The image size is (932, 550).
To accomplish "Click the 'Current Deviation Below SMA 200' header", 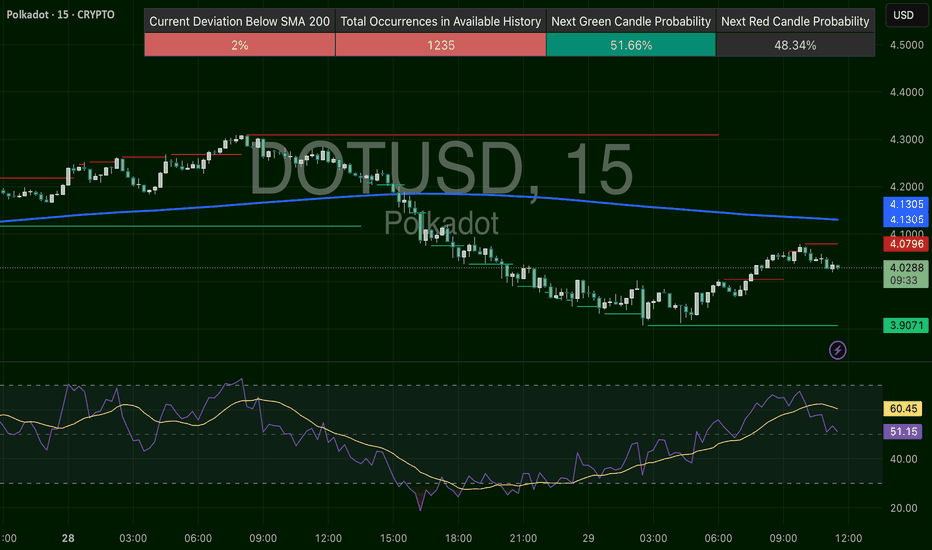I will click(240, 21).
